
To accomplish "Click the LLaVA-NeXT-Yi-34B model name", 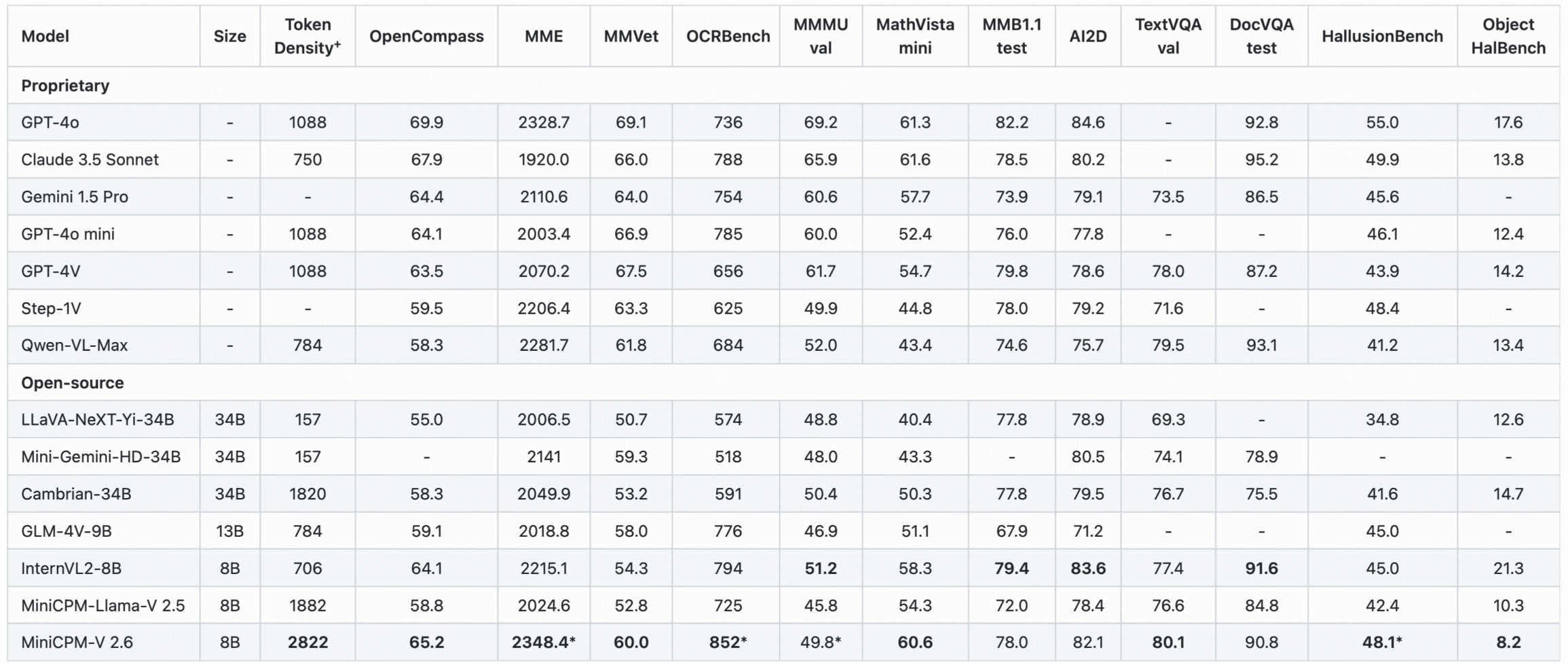I will click(x=98, y=419).
